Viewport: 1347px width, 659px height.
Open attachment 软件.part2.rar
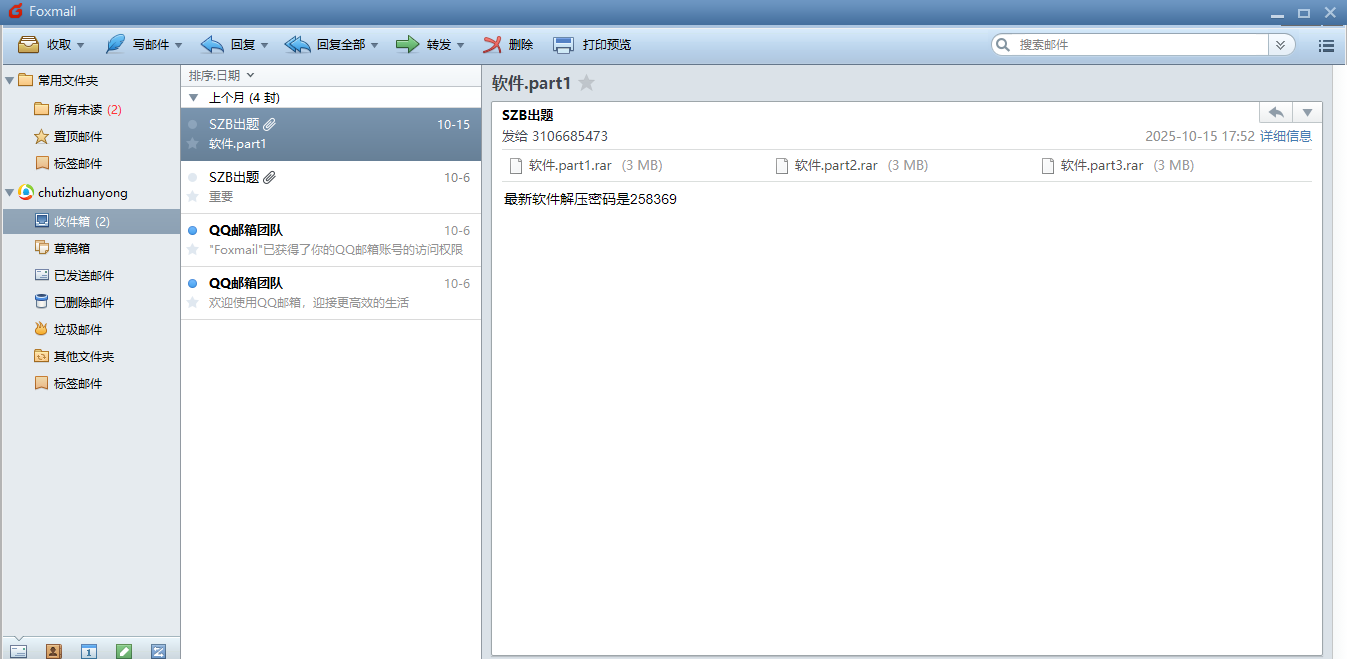click(835, 166)
